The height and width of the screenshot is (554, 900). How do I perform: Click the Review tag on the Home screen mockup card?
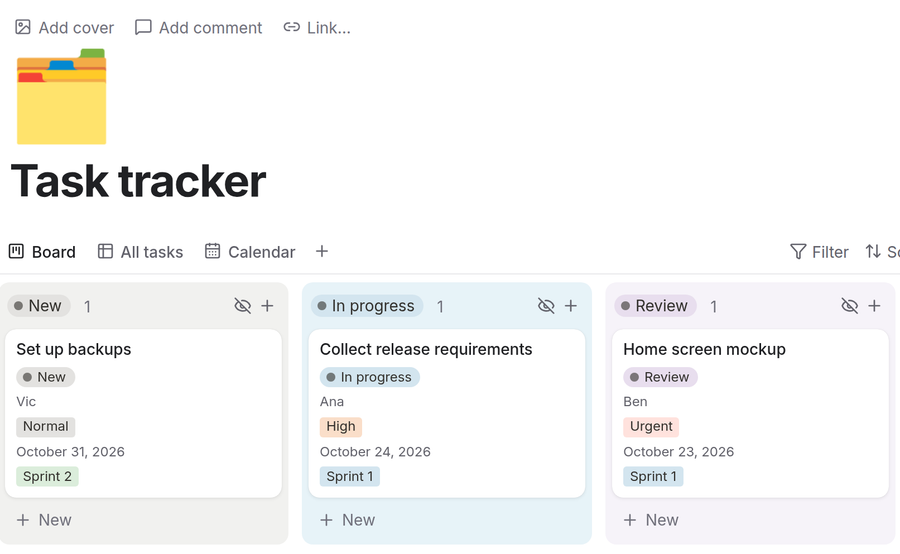point(660,377)
